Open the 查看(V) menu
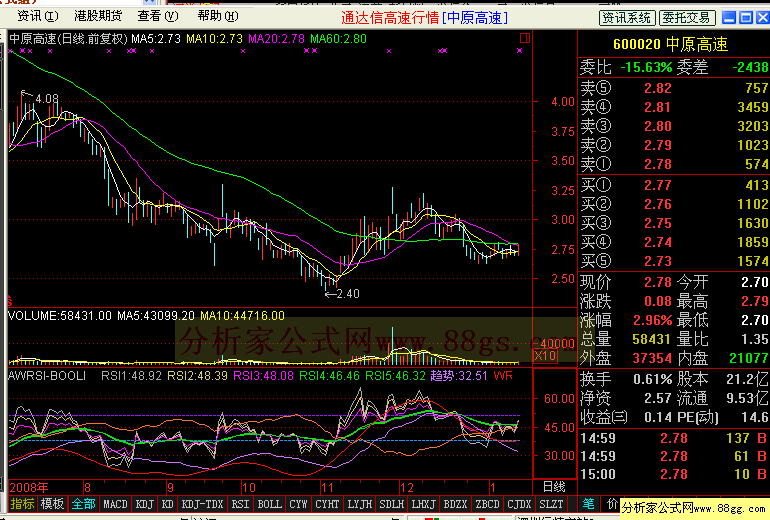770x520 pixels. 158,16
